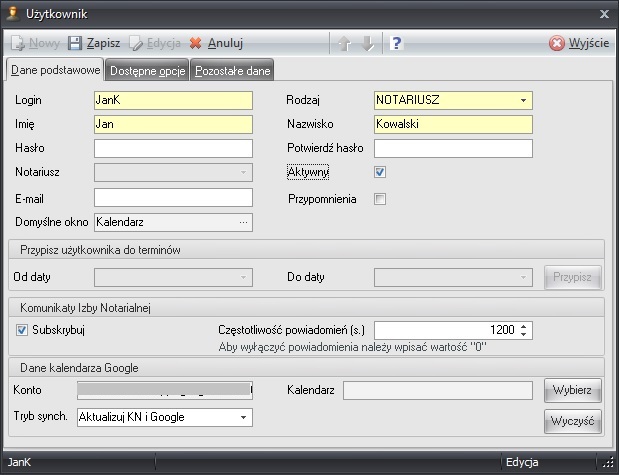Image resolution: width=619 pixels, height=475 pixels.
Task: Click into the E-mail input field
Action: pyautogui.click(x=172, y=198)
